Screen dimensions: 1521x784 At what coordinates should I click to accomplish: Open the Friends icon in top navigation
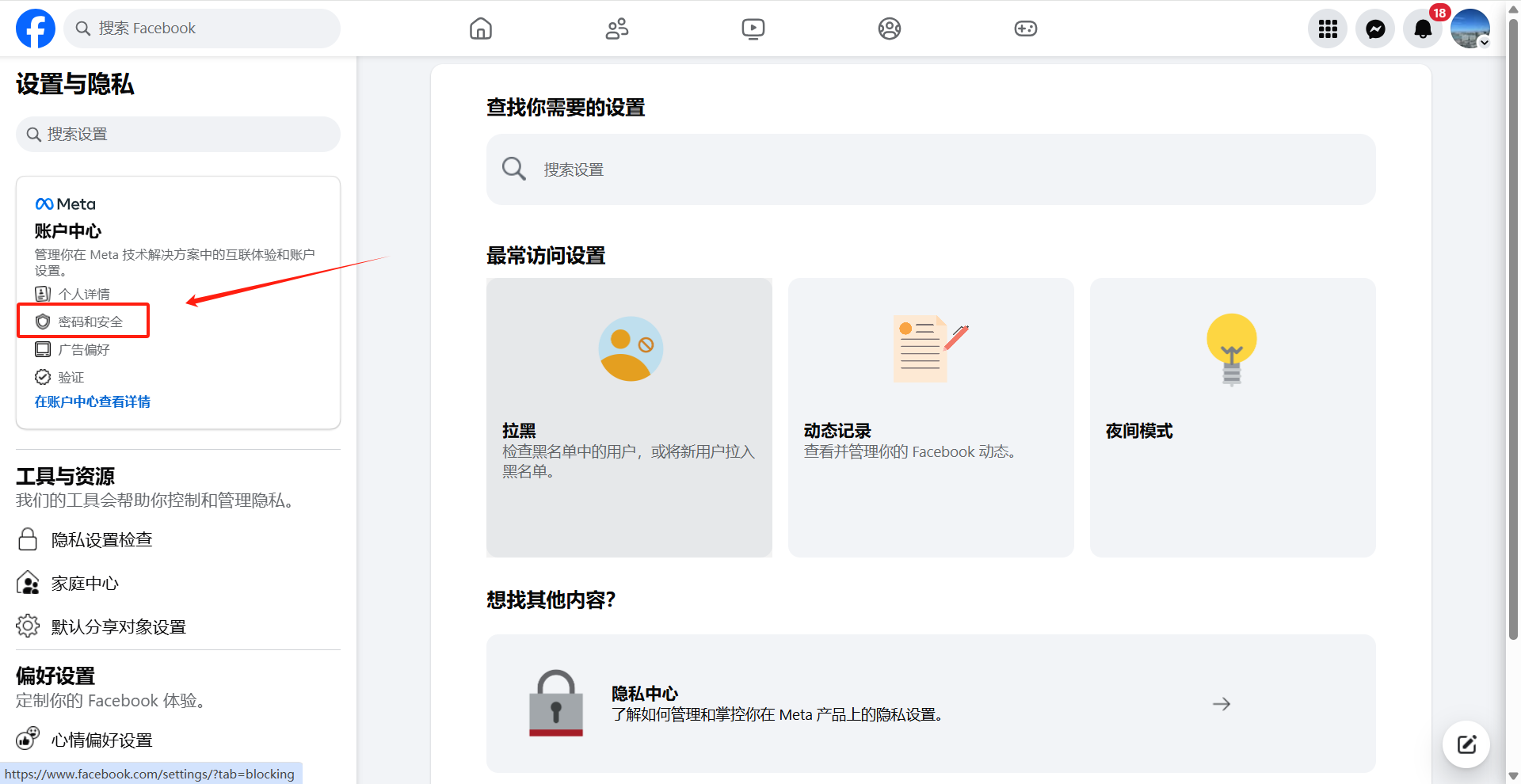click(x=617, y=29)
